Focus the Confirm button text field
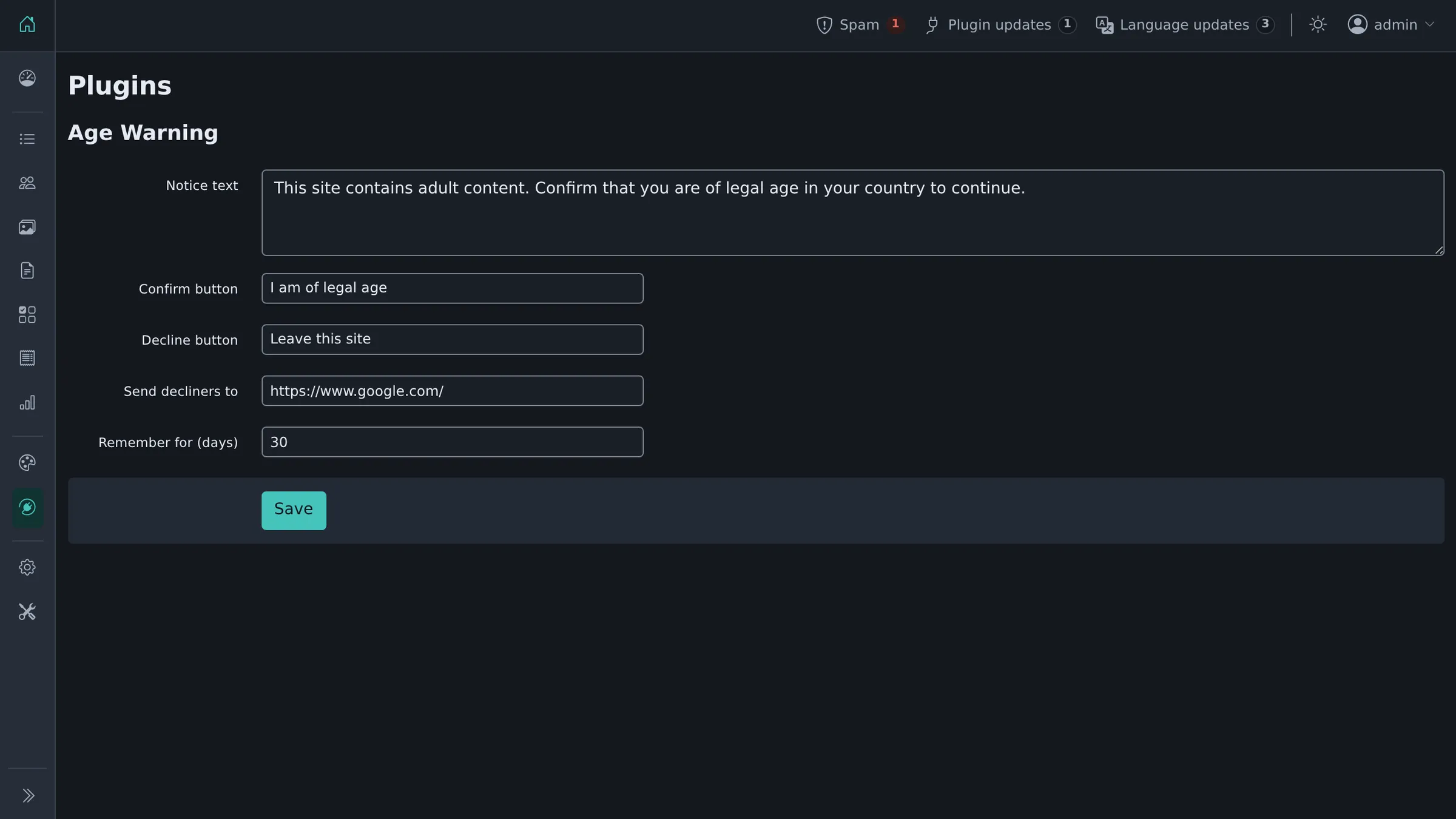The image size is (1456, 819). pos(453,288)
